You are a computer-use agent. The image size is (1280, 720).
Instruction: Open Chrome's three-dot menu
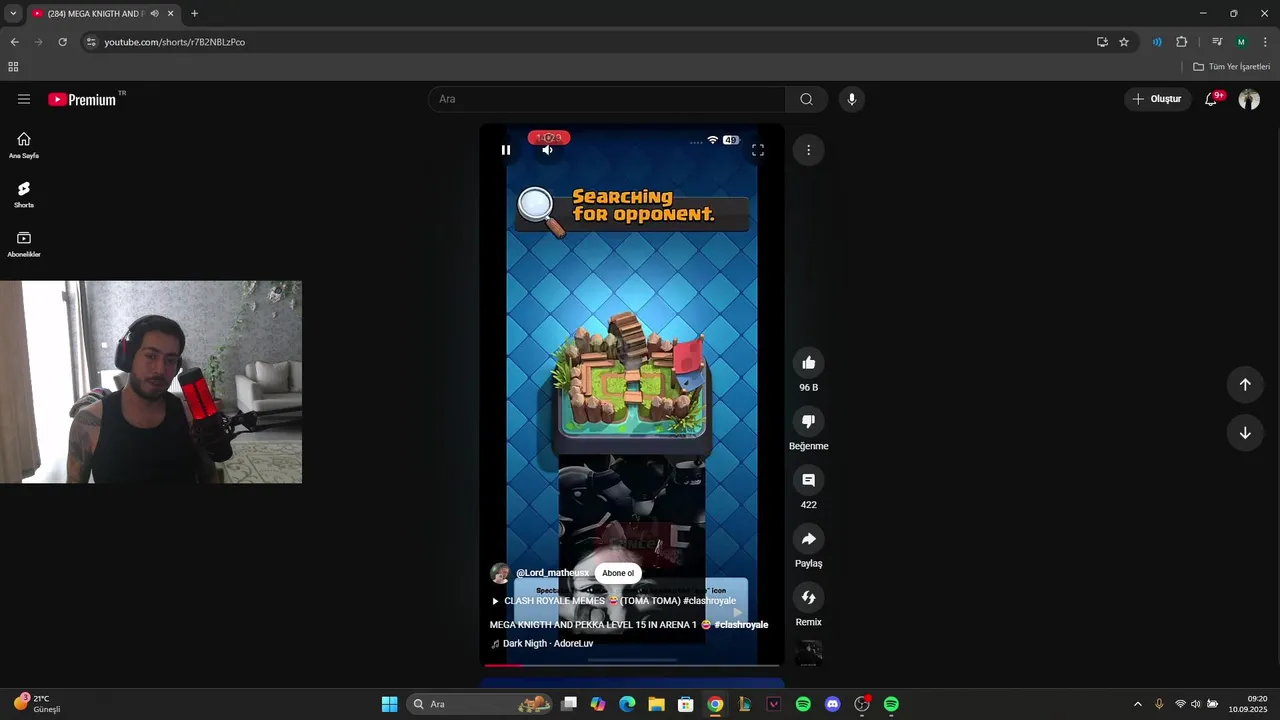coord(1265,42)
